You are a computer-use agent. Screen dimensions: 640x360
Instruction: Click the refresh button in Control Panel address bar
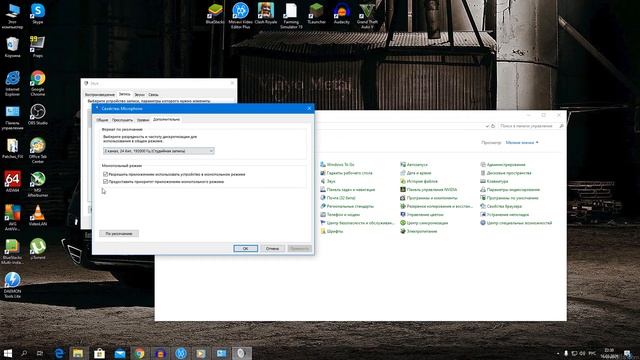pos(493,126)
